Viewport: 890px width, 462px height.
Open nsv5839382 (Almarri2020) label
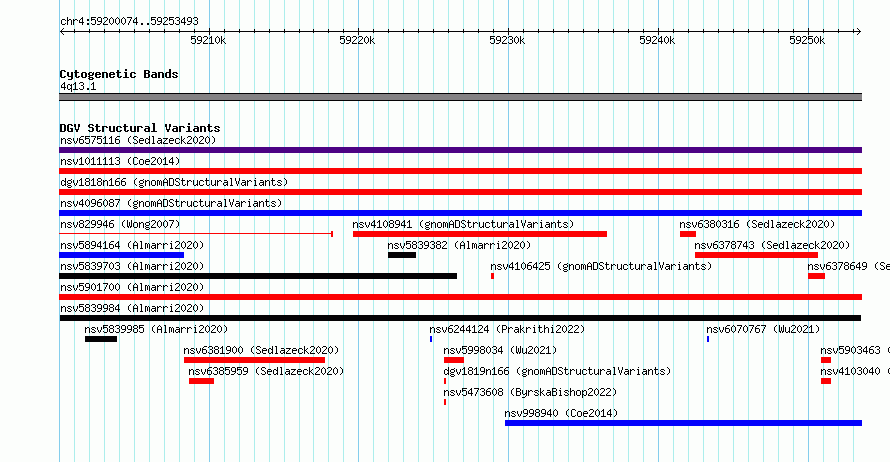pos(459,245)
